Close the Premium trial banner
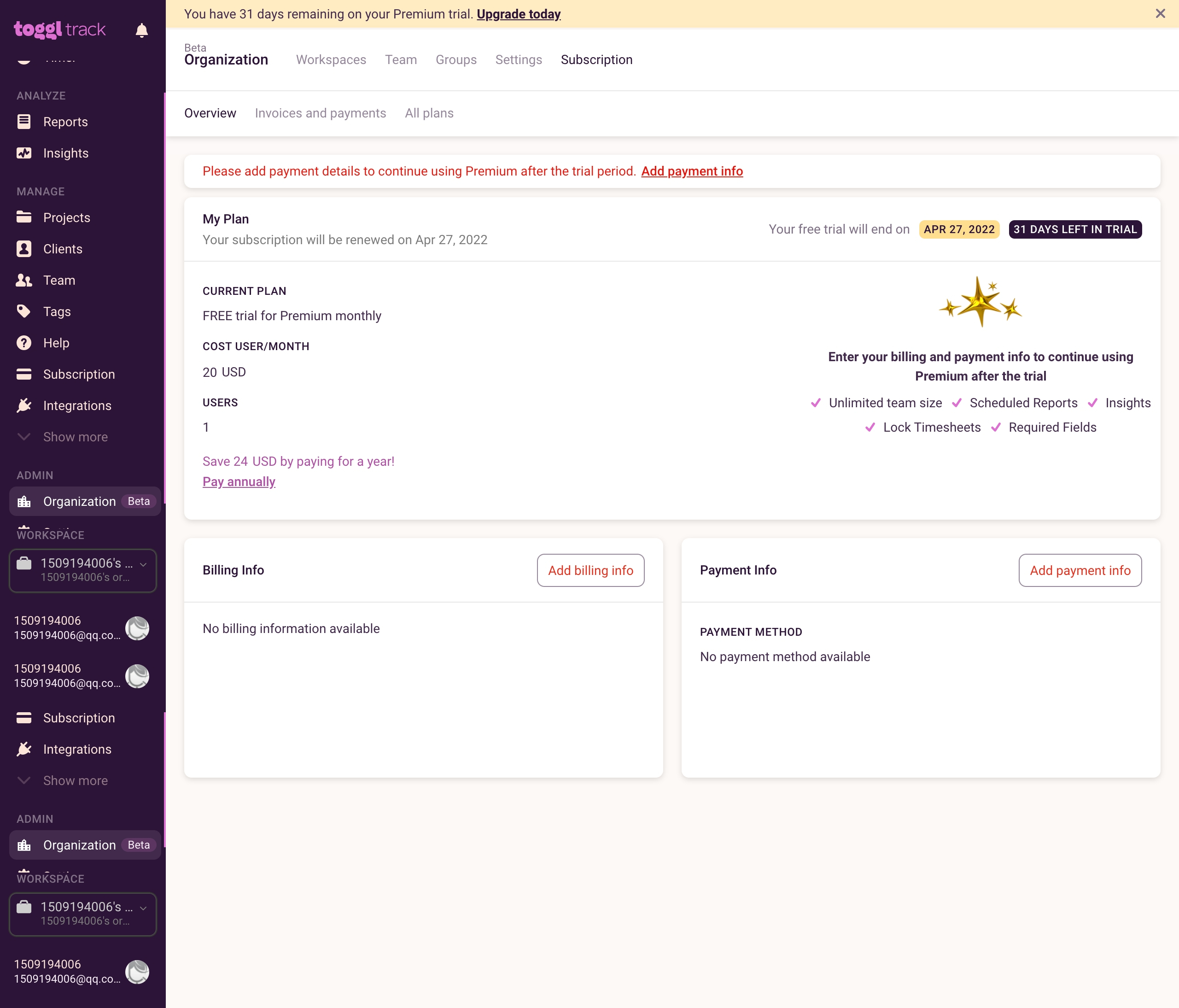Viewport: 1179px width, 1008px height. pos(1160,14)
